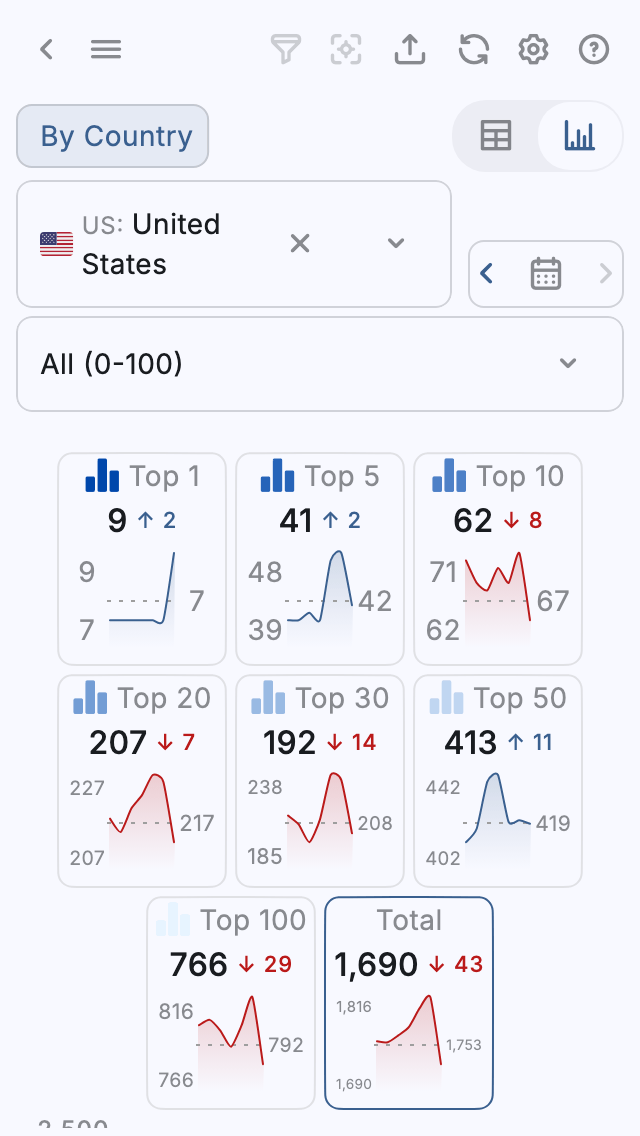Expand the United States country dropdown

pos(395,243)
